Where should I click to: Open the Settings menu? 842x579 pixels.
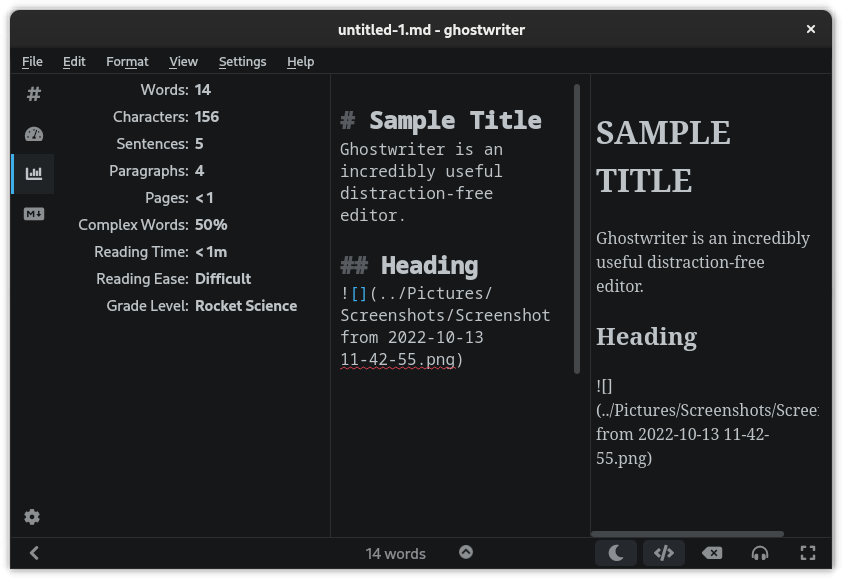[242, 62]
